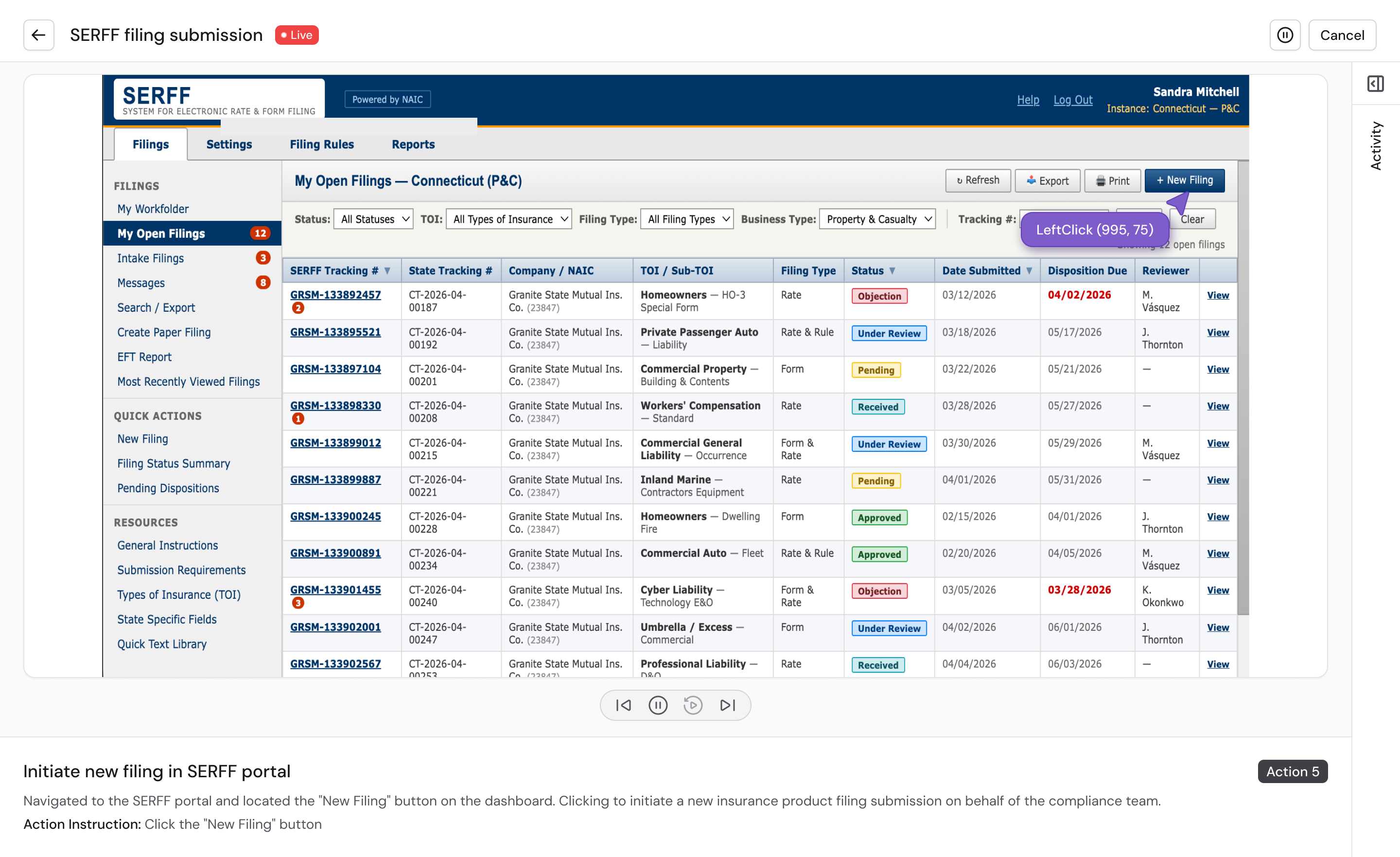Open the Reports tab
Image resolution: width=1400 pixels, height=857 pixels.
coord(413,144)
